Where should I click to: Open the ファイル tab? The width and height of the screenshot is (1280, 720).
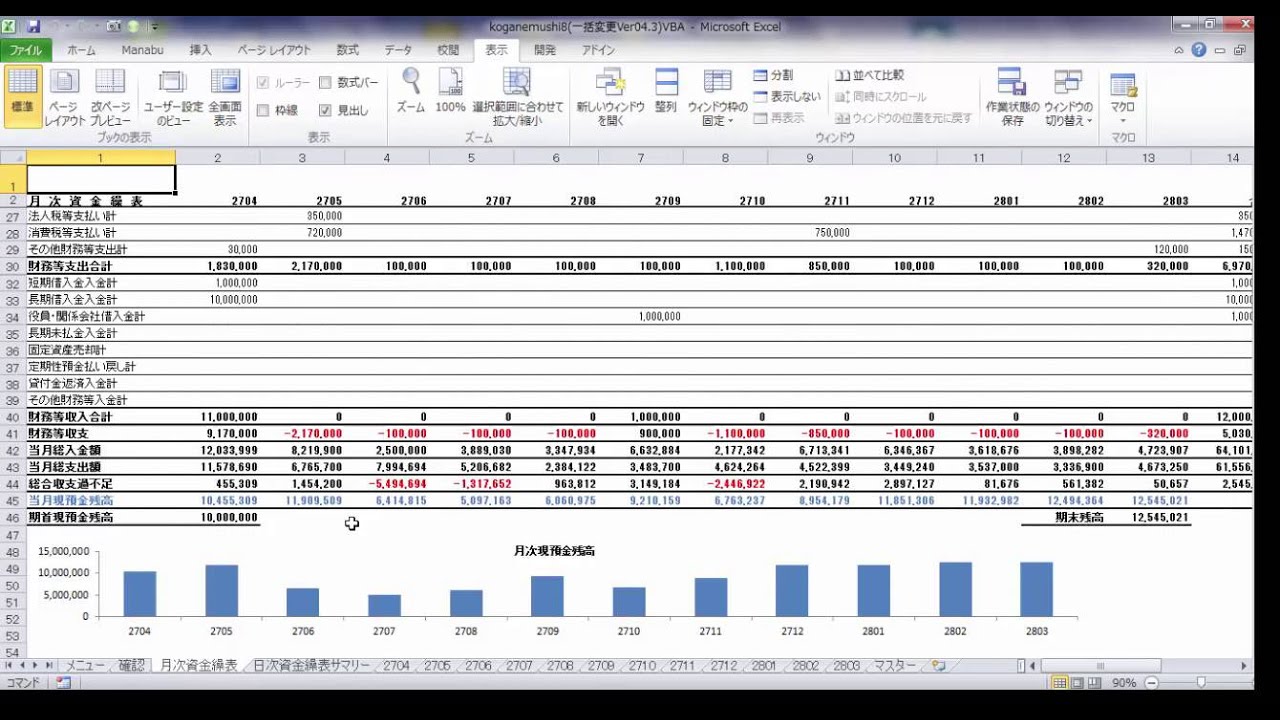(26, 49)
